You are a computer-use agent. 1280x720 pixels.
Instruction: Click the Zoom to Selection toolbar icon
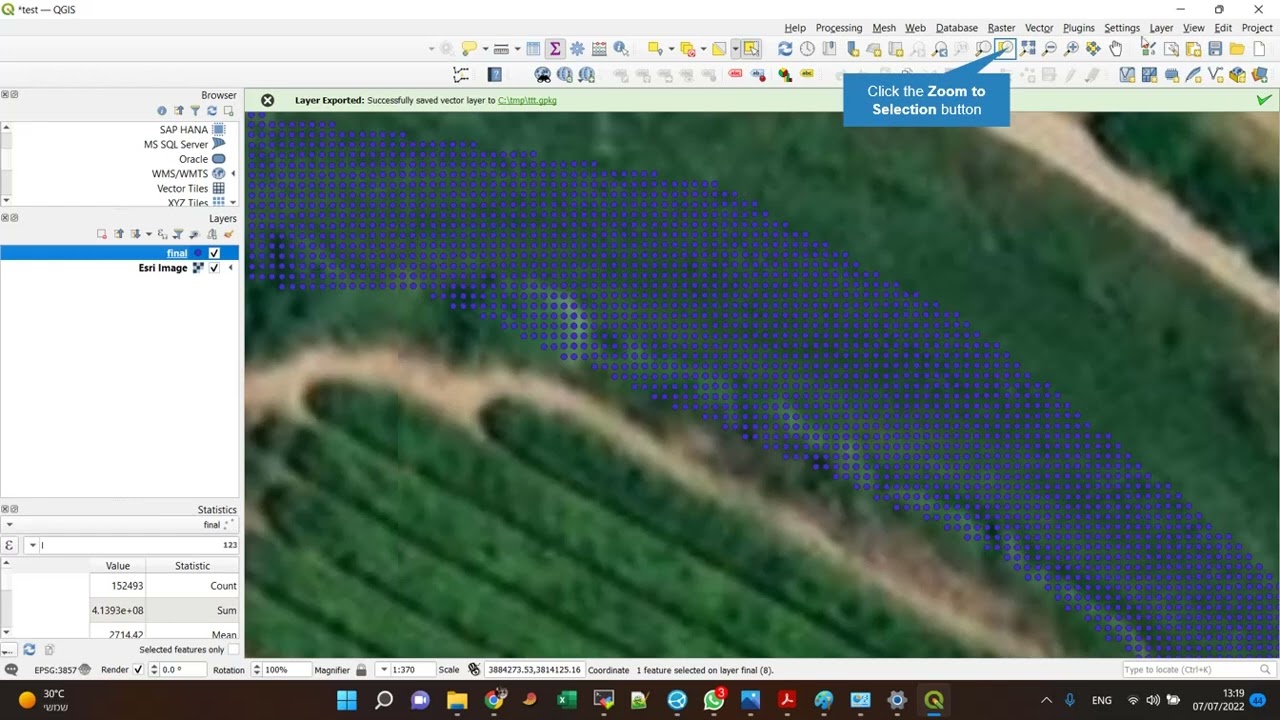click(x=1005, y=48)
